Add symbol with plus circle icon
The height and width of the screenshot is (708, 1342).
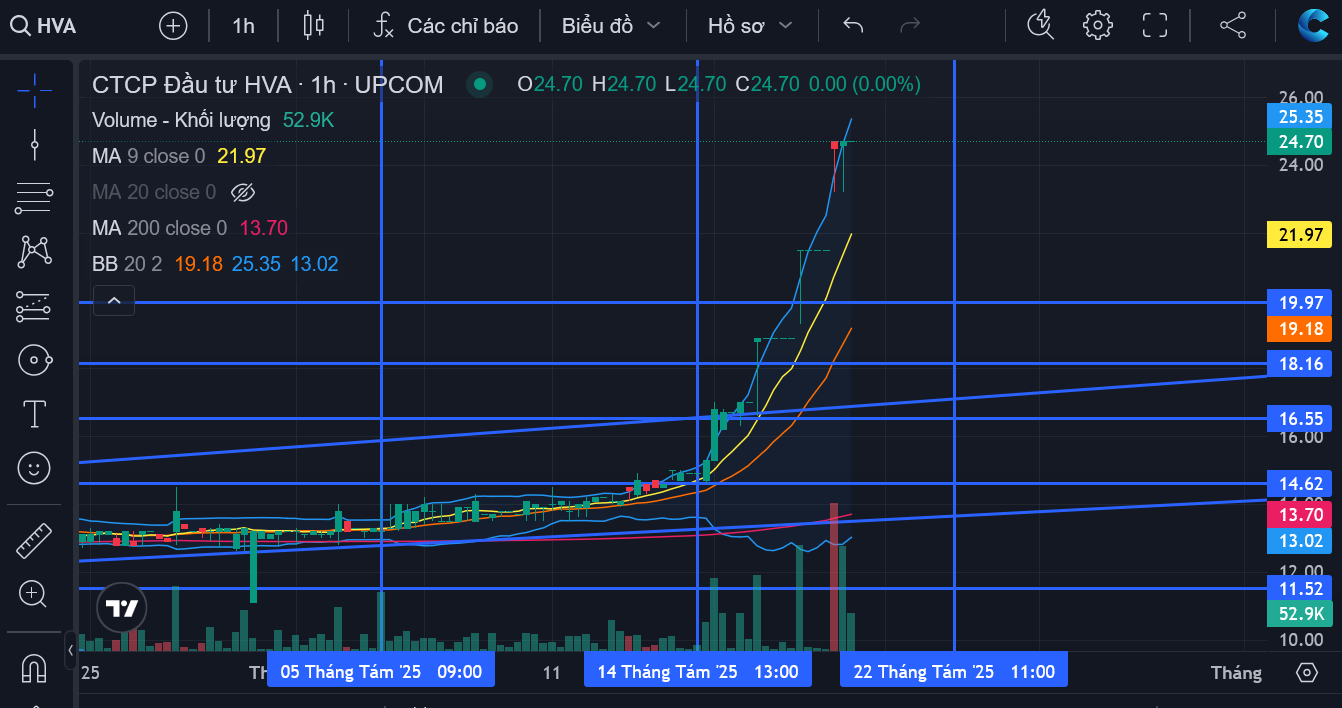tap(173, 26)
